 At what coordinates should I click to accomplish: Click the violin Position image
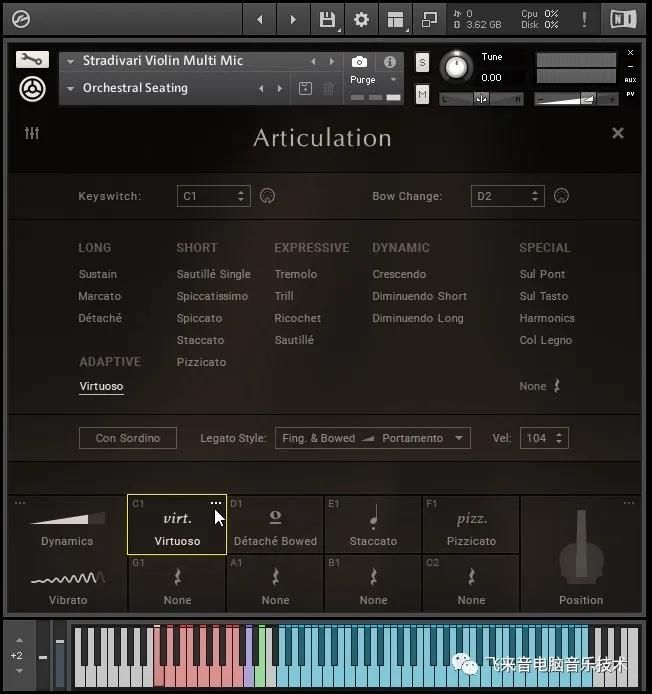(x=581, y=547)
